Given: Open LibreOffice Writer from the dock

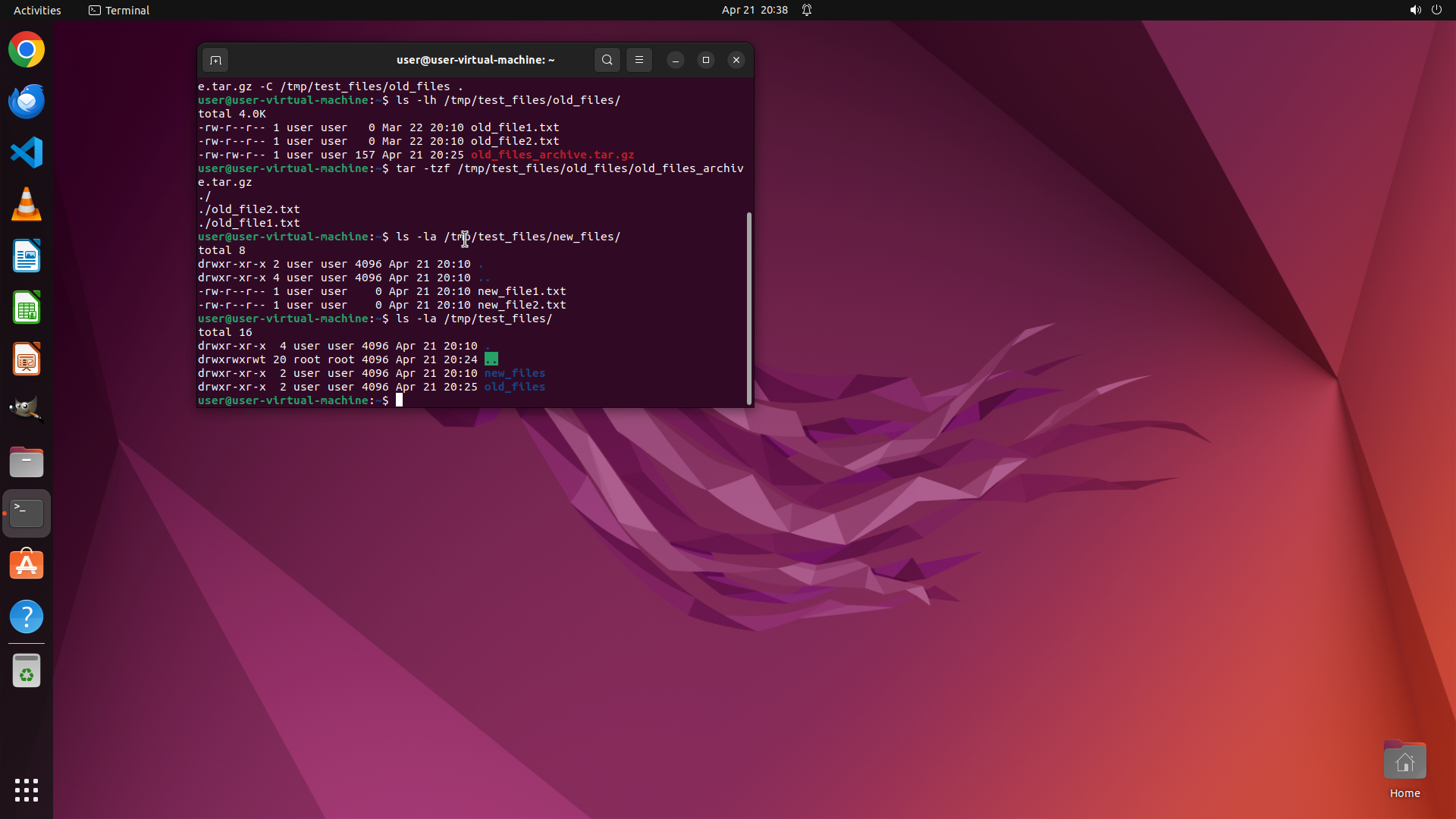Looking at the screenshot, I should coord(27,256).
